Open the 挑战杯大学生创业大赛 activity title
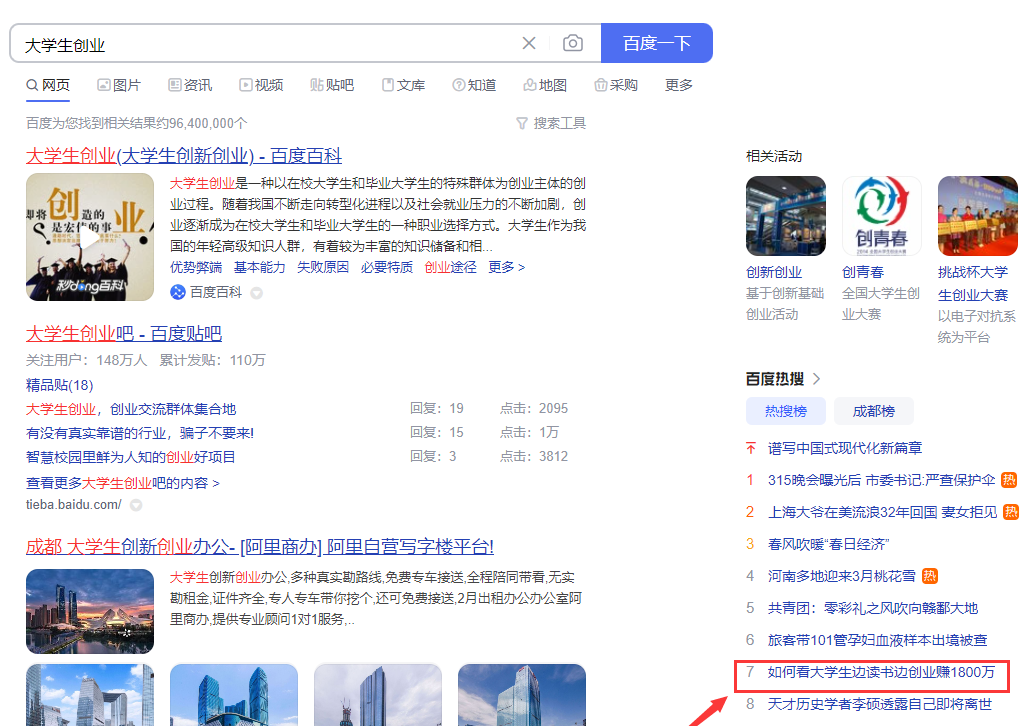The height and width of the screenshot is (726, 1020). (x=973, y=284)
